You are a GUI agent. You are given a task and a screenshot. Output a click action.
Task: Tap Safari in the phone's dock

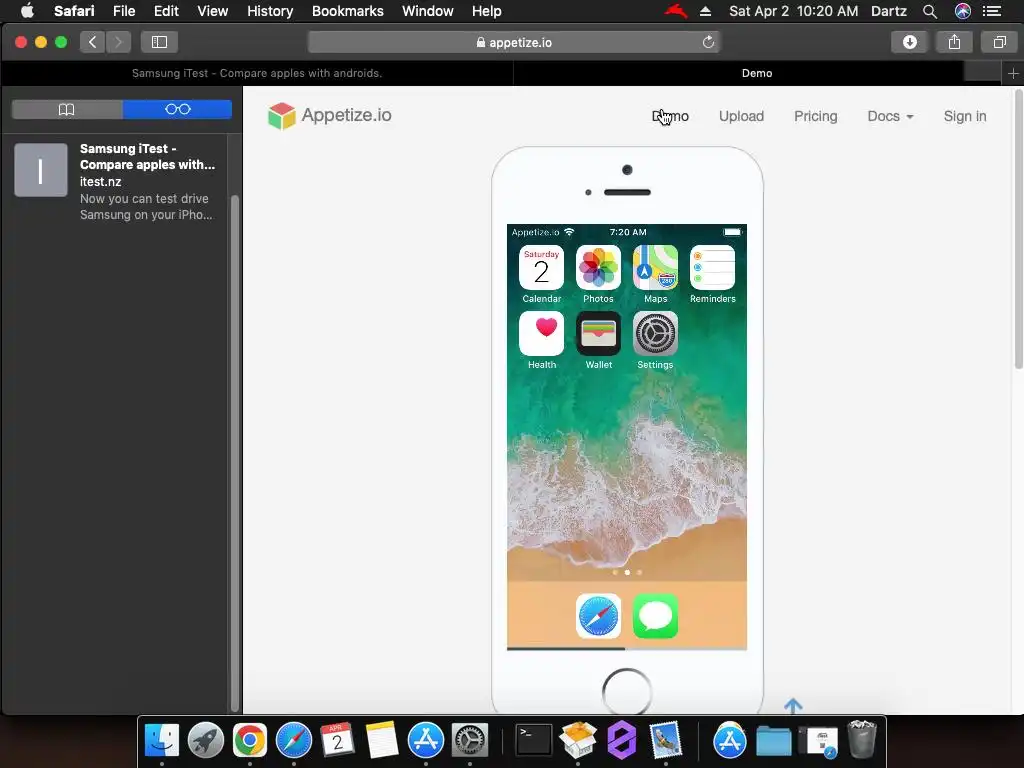pyautogui.click(x=598, y=616)
